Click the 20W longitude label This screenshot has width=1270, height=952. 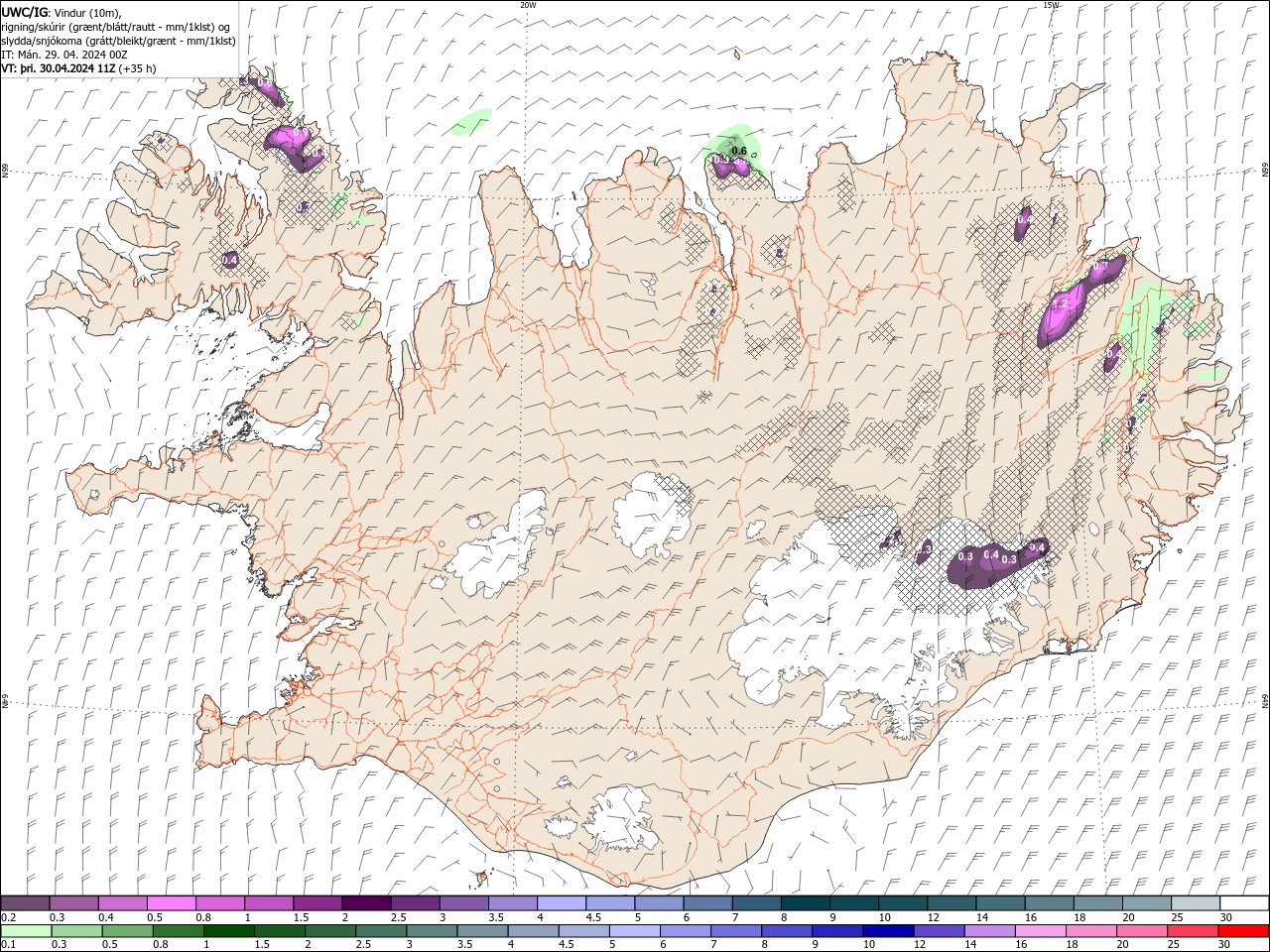tap(528, 5)
